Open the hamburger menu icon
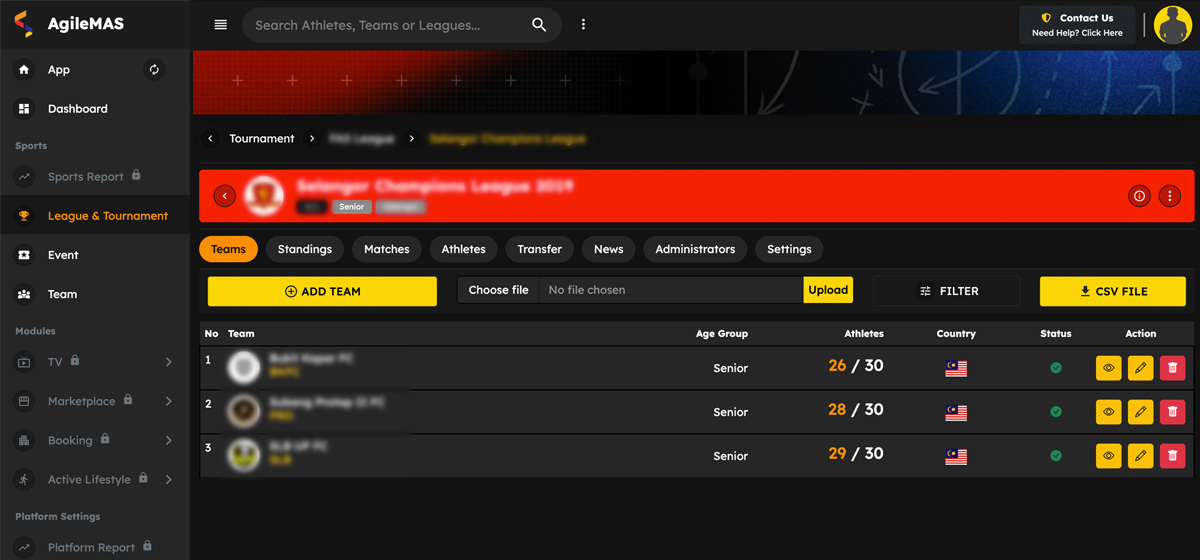Viewport: 1200px width, 560px height. [221, 25]
